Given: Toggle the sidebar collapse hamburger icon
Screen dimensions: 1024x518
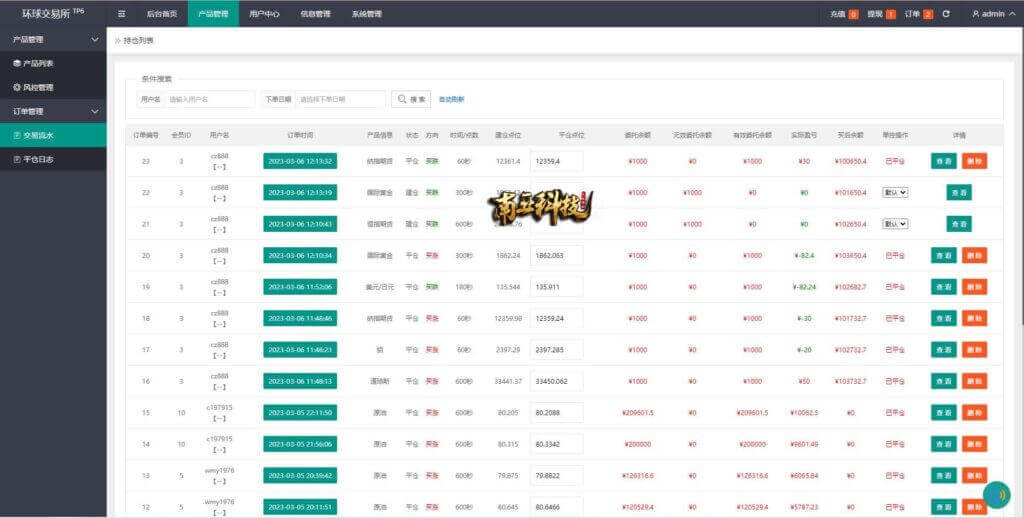Looking at the screenshot, I should coord(122,14).
